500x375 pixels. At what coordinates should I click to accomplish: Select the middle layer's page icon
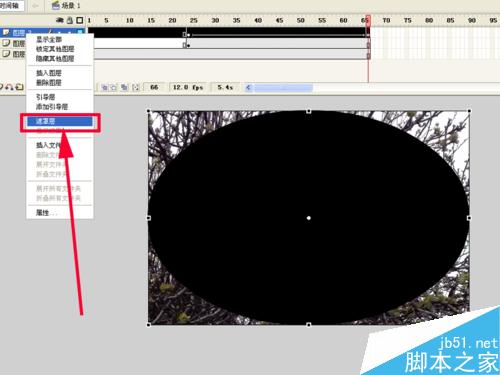[6, 43]
